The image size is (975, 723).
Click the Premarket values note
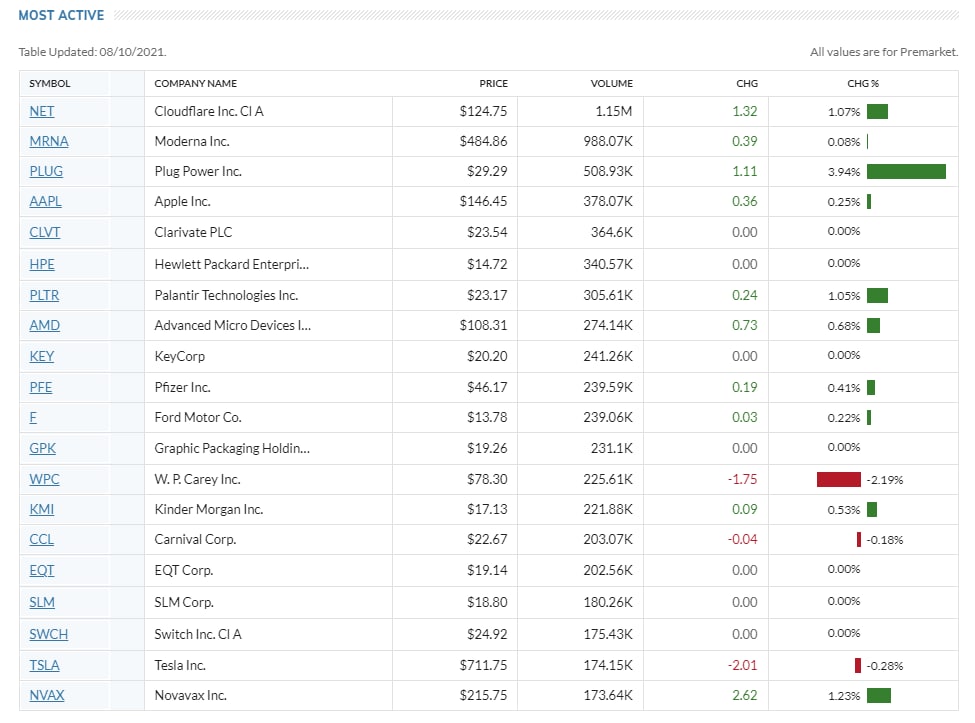884,52
